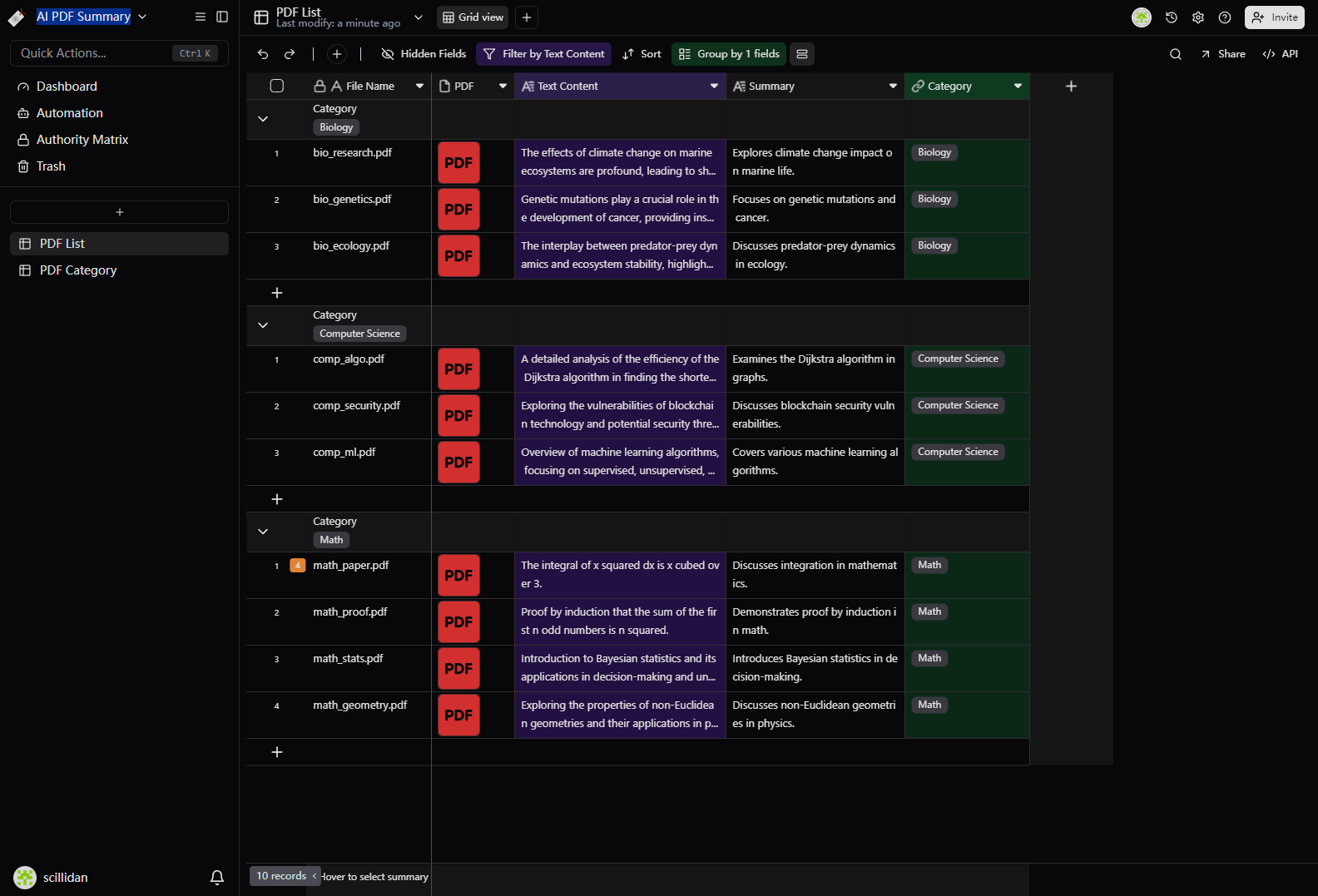This screenshot has height=896, width=1318.
Task: Toggle the sidebar panel layout icon
Action: click(222, 17)
